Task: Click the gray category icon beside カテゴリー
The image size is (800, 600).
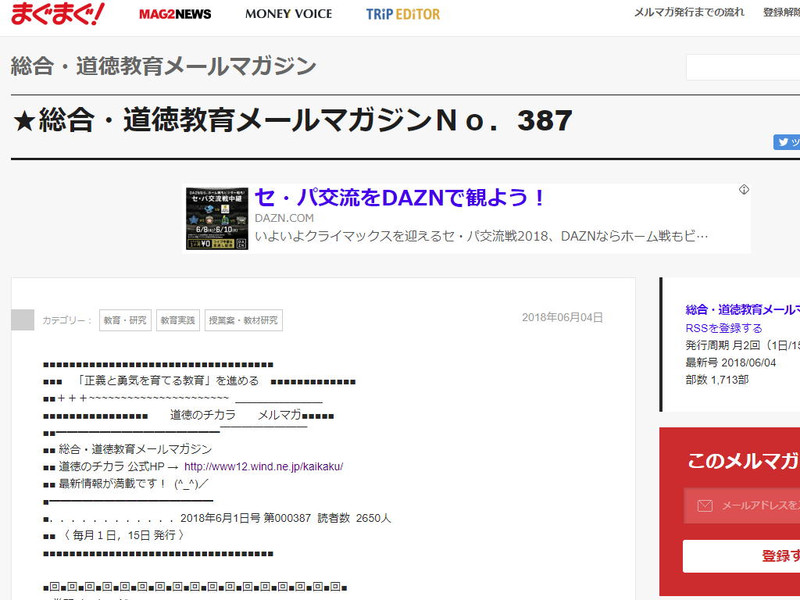Action: click(22, 320)
